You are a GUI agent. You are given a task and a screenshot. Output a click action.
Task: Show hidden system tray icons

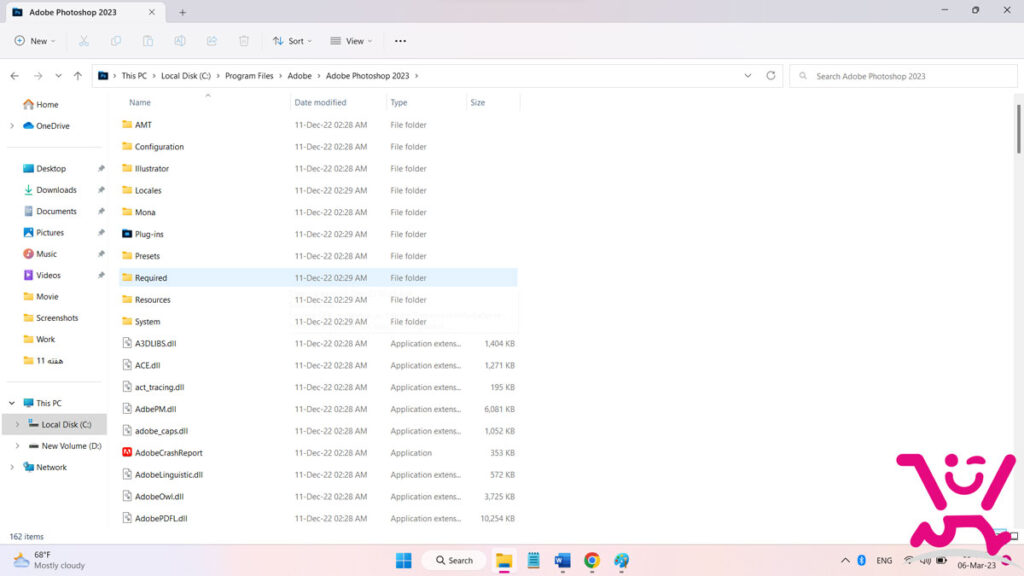(x=845, y=560)
